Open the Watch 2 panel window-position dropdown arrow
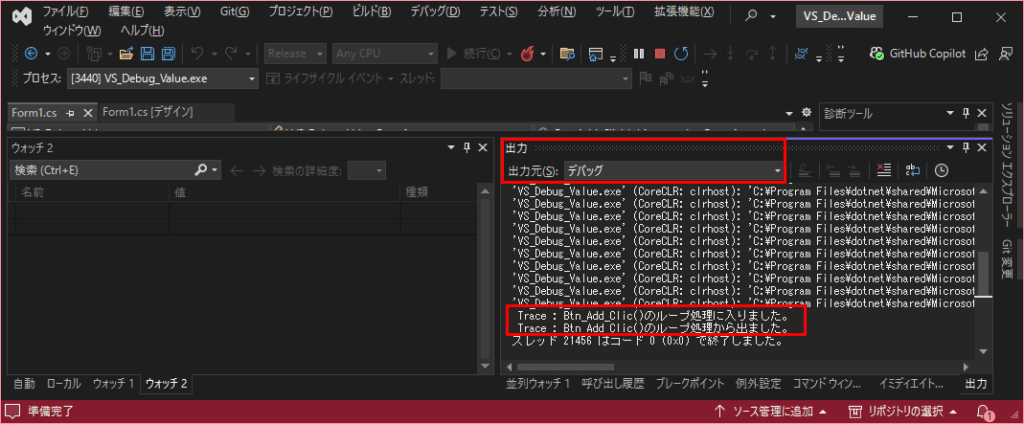1024x424 pixels. pos(452,148)
